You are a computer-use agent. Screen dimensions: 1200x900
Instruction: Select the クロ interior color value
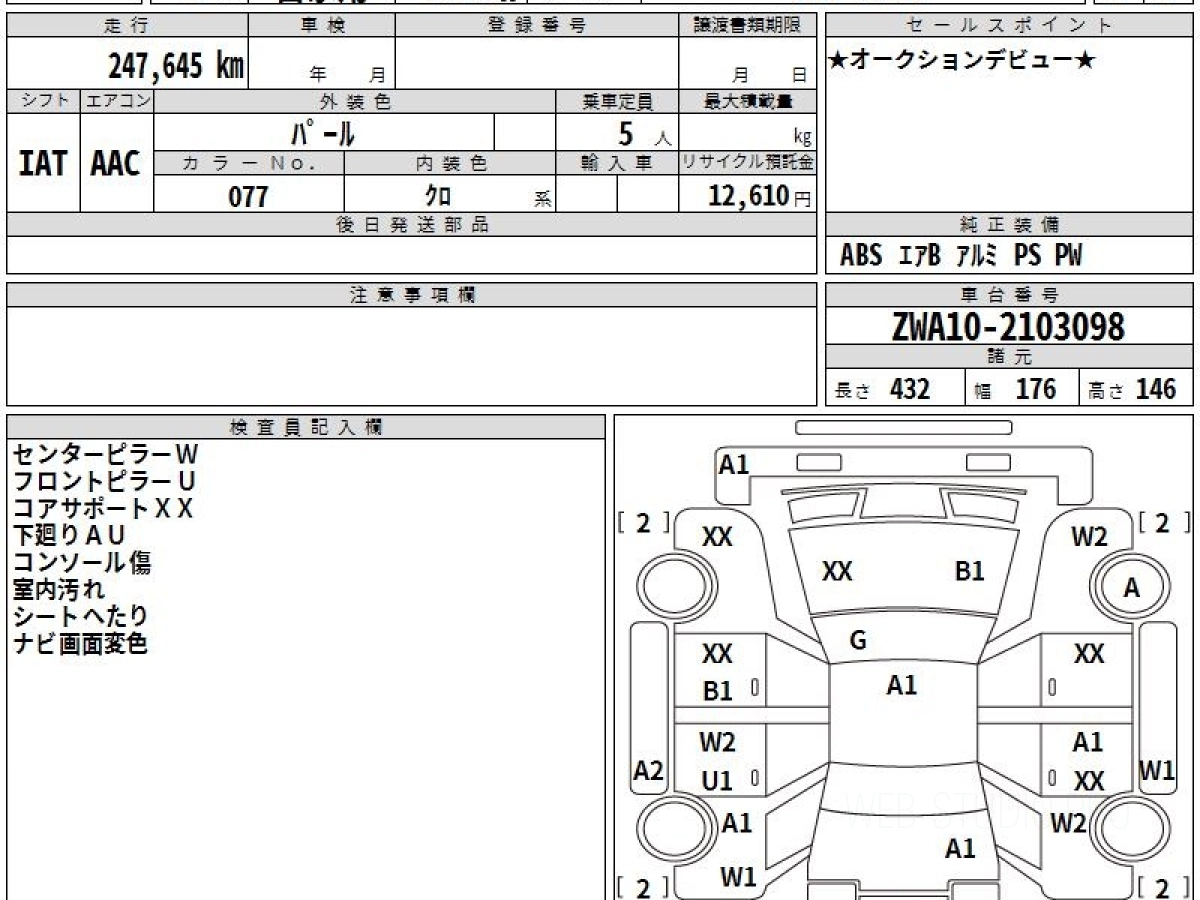[438, 196]
